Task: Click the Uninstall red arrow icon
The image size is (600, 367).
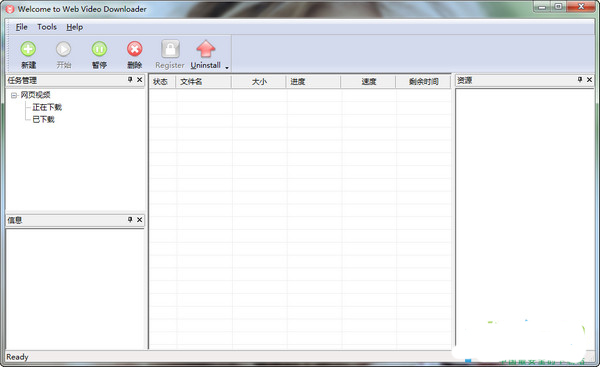Action: pyautogui.click(x=206, y=49)
